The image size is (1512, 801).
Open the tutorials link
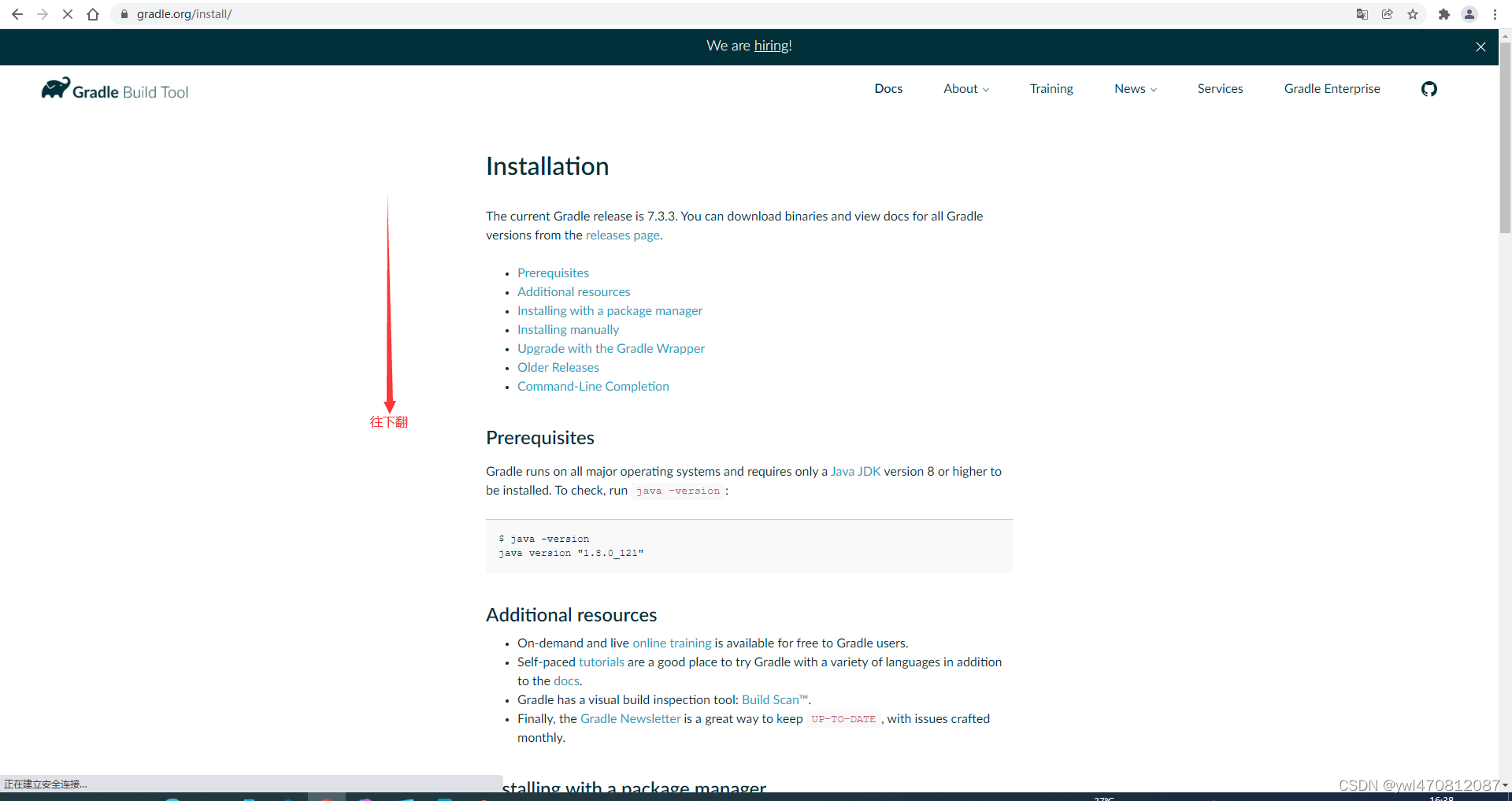click(x=602, y=662)
